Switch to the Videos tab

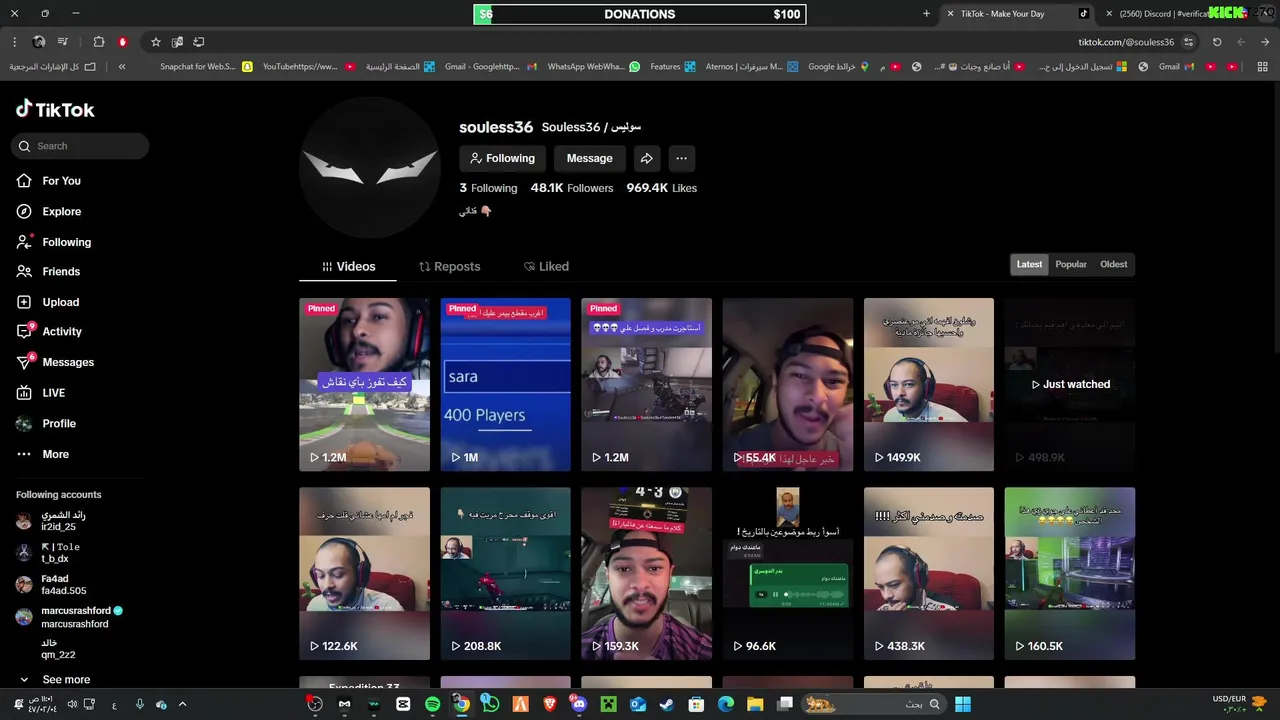[x=348, y=267]
